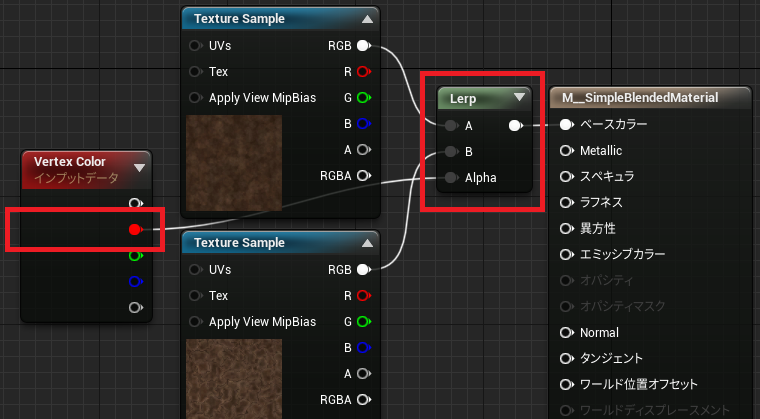Select the upper Texture Sample preview thumbnail
760x419 pixels.
pos(234,163)
